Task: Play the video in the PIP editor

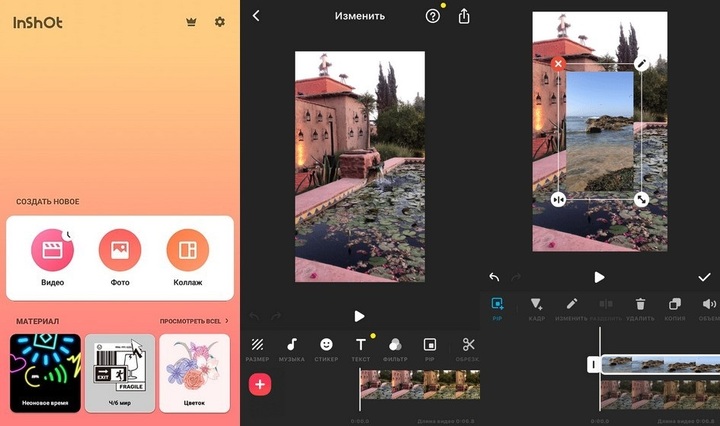Action: (x=599, y=277)
